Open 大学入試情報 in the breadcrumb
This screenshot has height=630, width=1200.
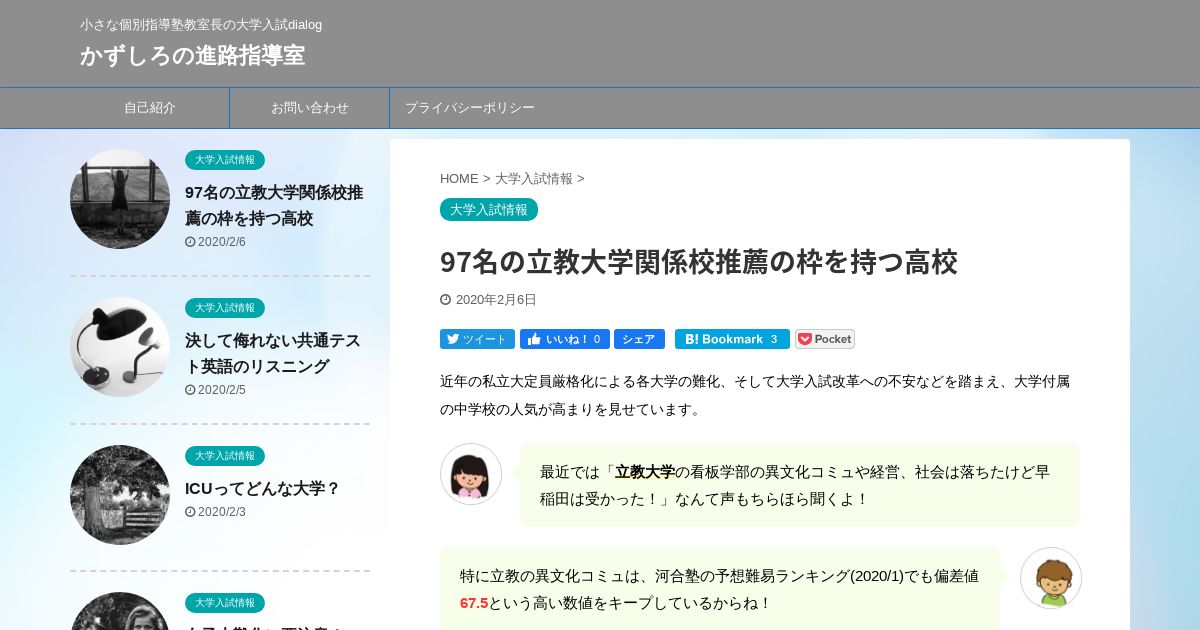(x=534, y=179)
